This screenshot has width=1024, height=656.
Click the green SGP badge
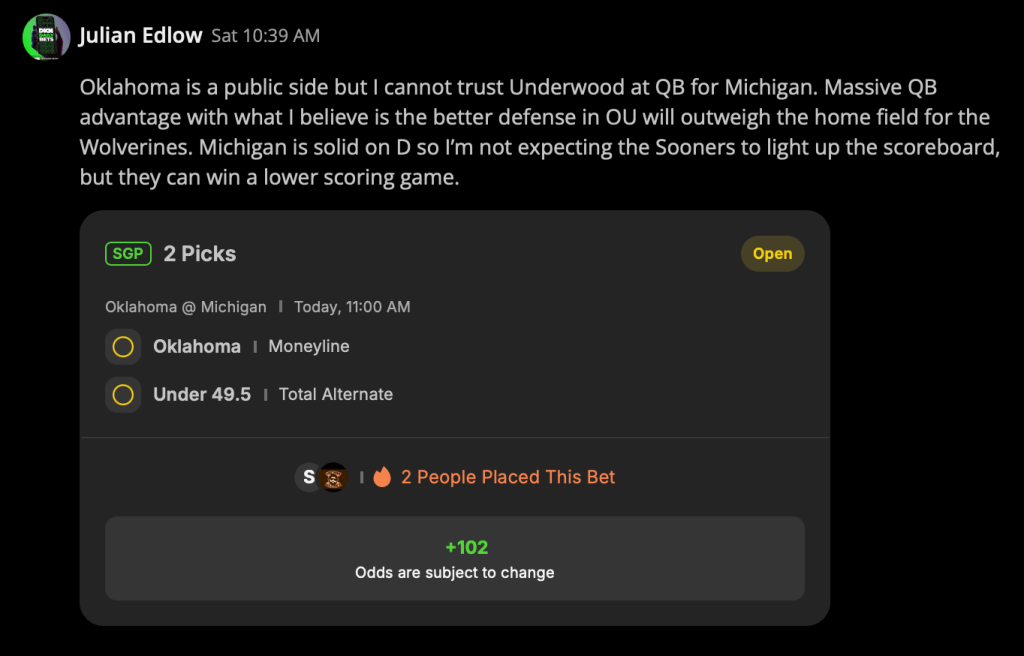pyautogui.click(x=128, y=254)
